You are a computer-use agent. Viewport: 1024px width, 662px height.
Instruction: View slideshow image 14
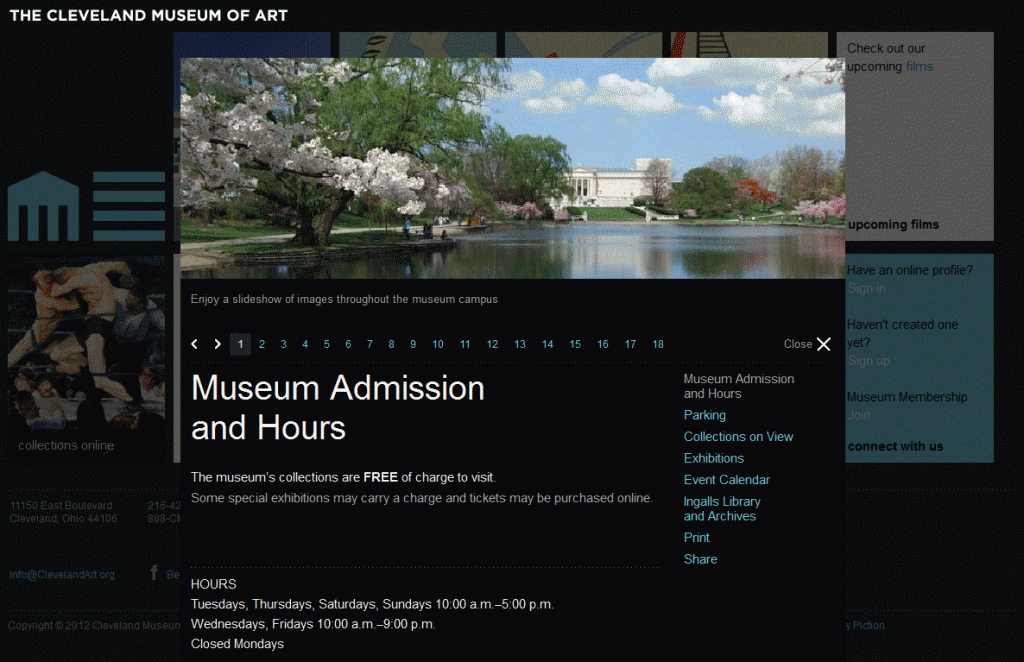547,344
